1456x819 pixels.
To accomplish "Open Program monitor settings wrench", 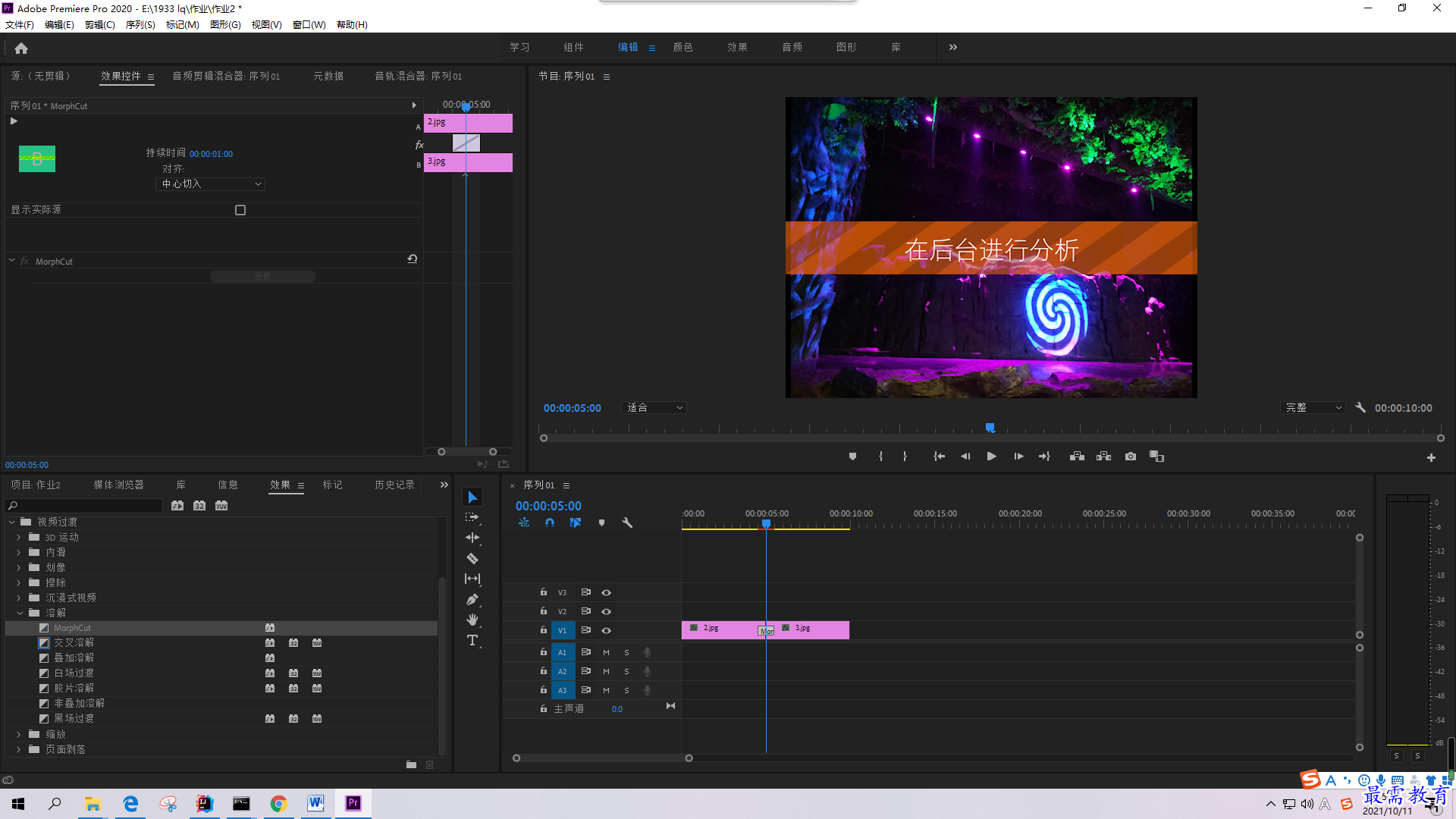I will pos(1360,408).
